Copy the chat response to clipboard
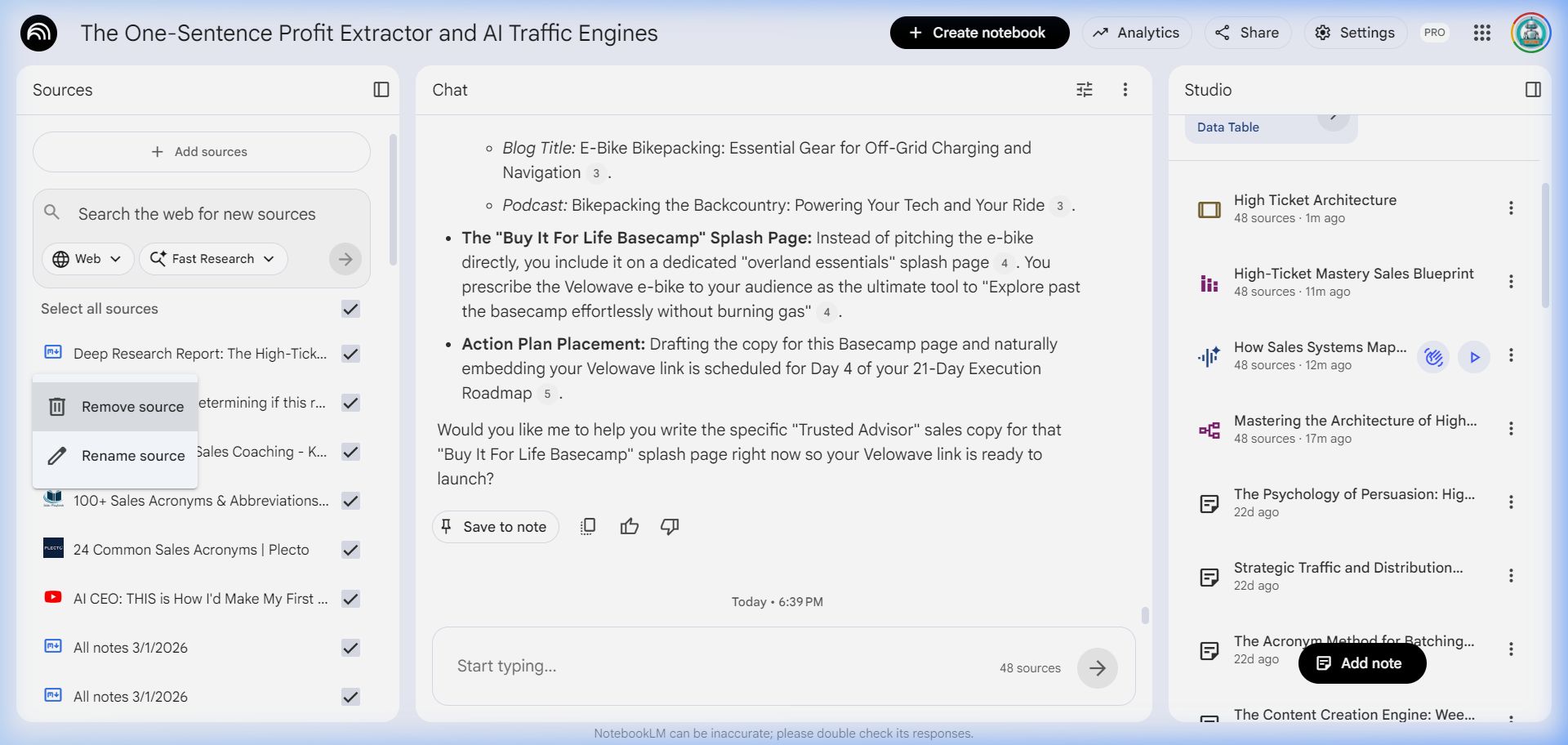 click(587, 527)
